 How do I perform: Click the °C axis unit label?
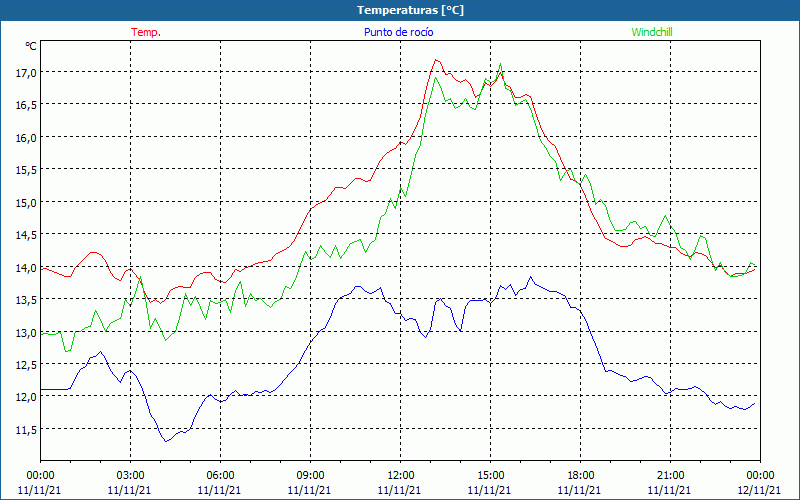point(31,46)
